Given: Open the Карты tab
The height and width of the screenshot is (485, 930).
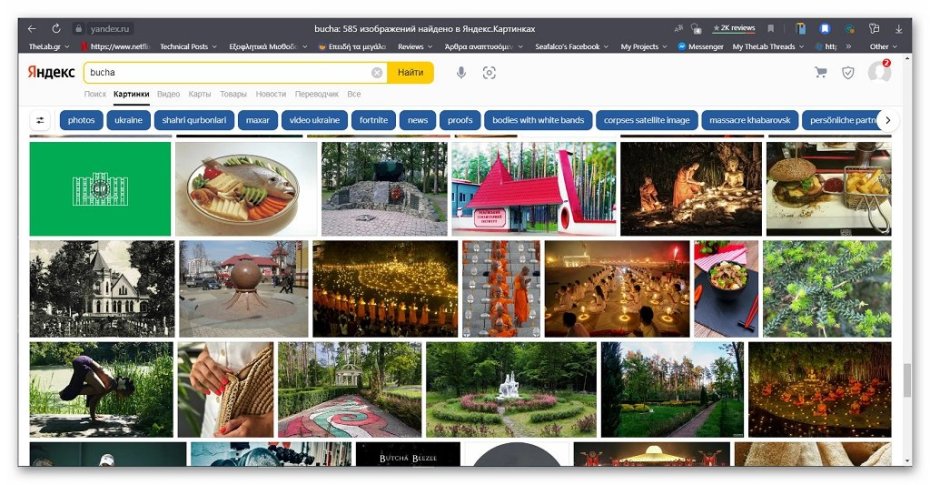Looking at the screenshot, I should (200, 94).
